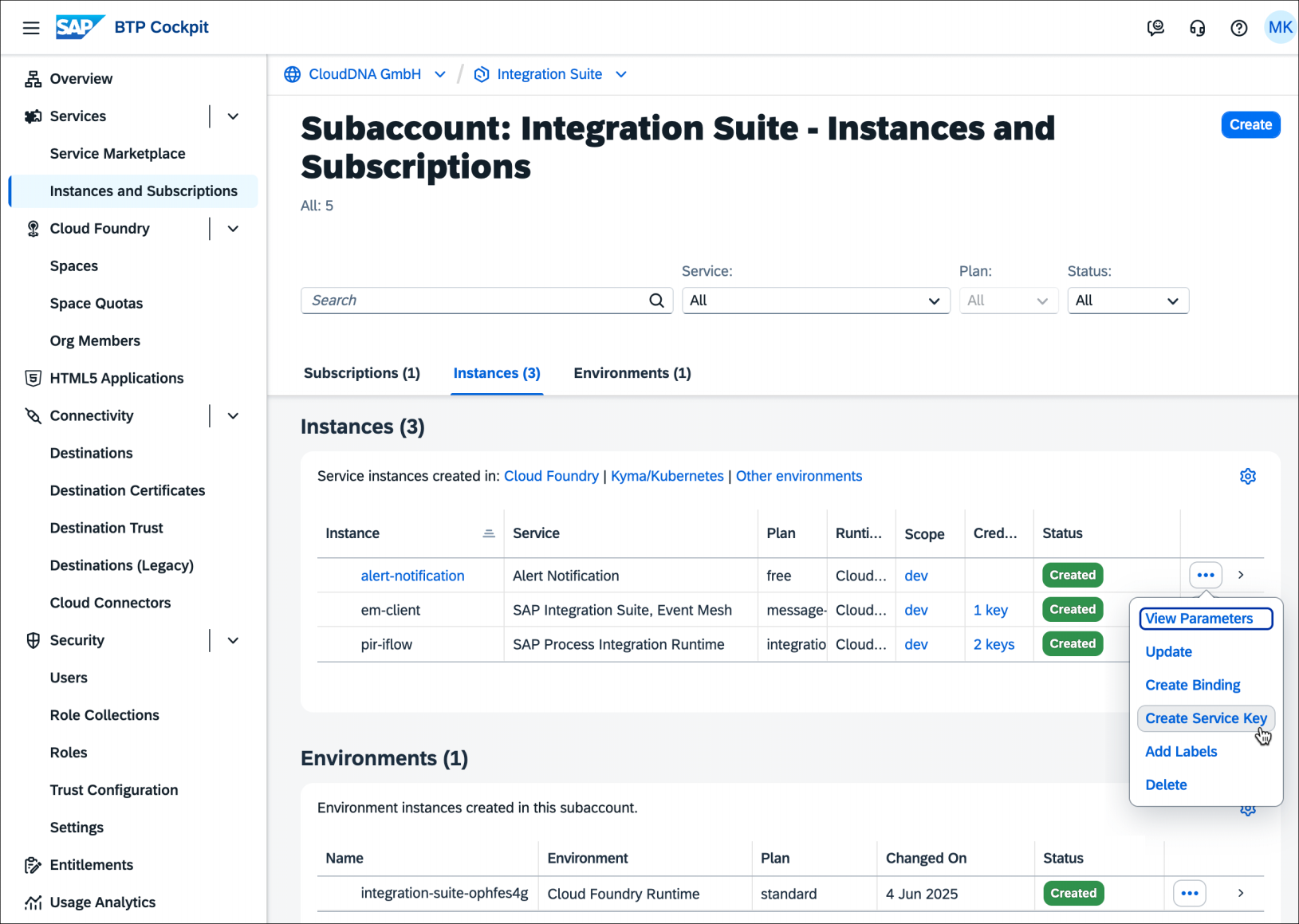Collapse the Security section chevron
This screenshot has height=924, width=1299.
pos(233,640)
